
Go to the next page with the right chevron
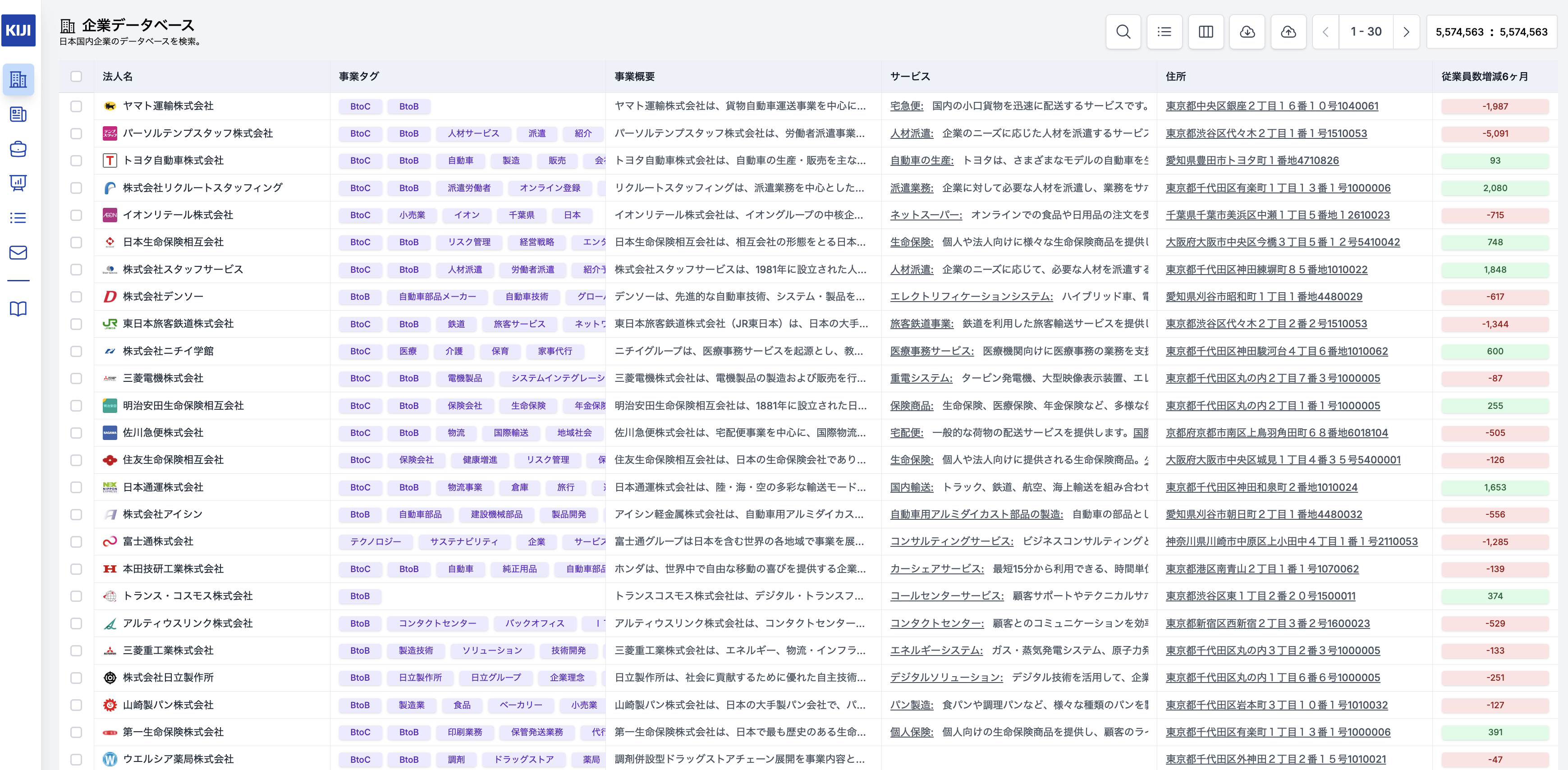1406,32
